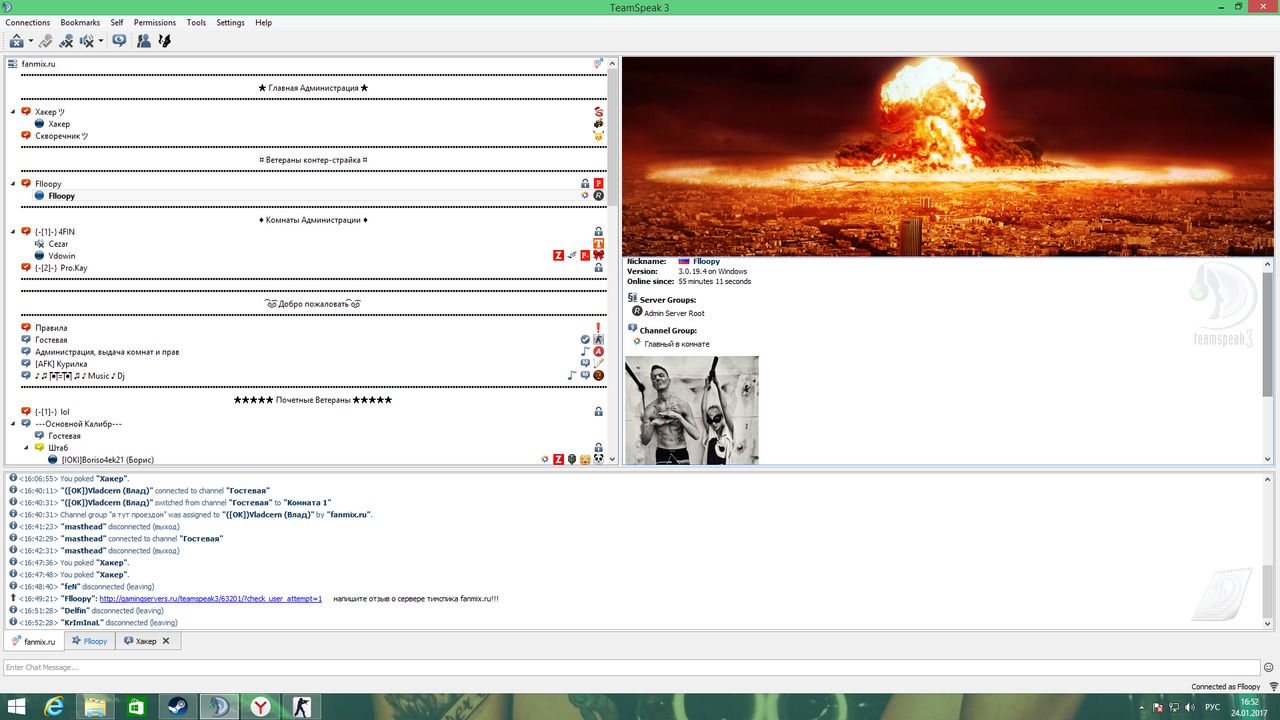The height and width of the screenshot is (720, 1280).
Task: Click the Enter Chat Message field
Action: point(630,667)
